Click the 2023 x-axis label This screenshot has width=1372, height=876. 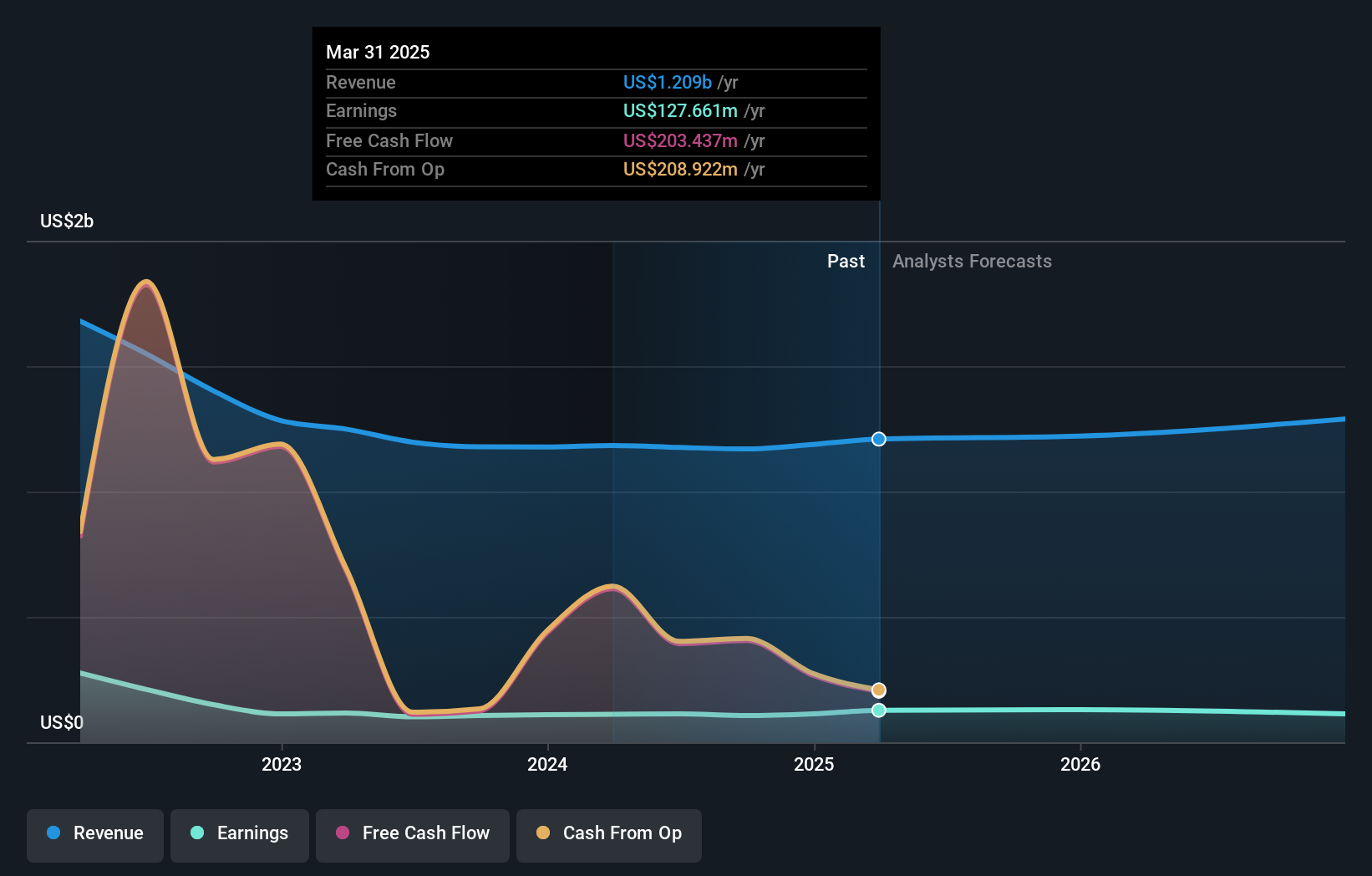(x=282, y=764)
